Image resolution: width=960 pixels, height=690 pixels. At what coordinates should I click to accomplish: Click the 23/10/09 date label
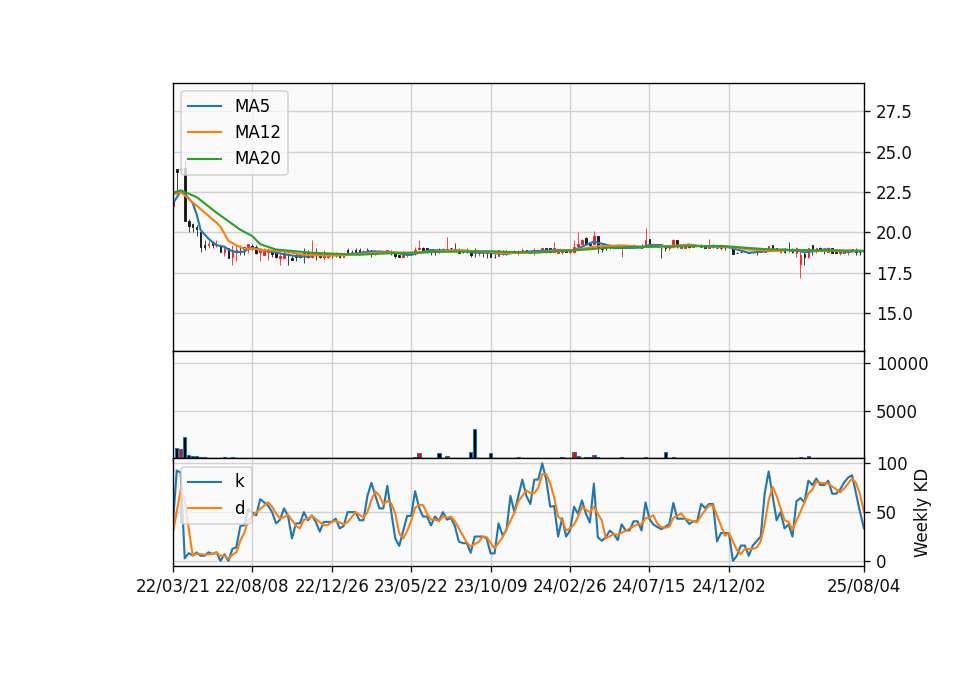click(x=490, y=586)
